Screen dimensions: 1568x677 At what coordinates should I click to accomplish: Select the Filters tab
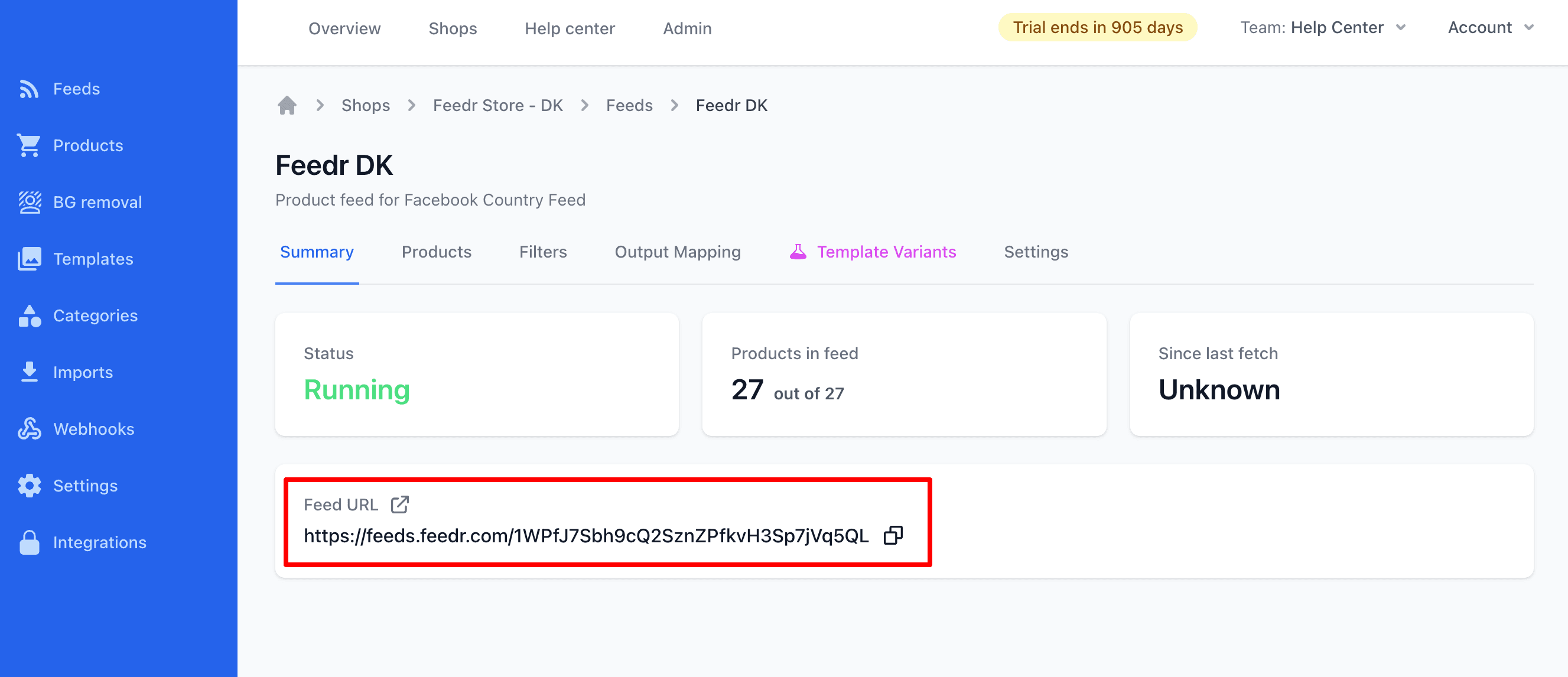pos(543,252)
